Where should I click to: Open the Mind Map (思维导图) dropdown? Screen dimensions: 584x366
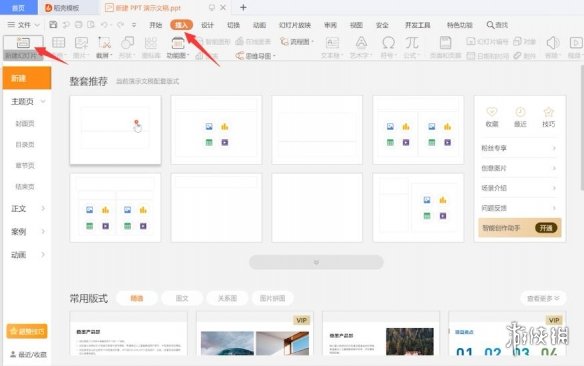(256, 56)
